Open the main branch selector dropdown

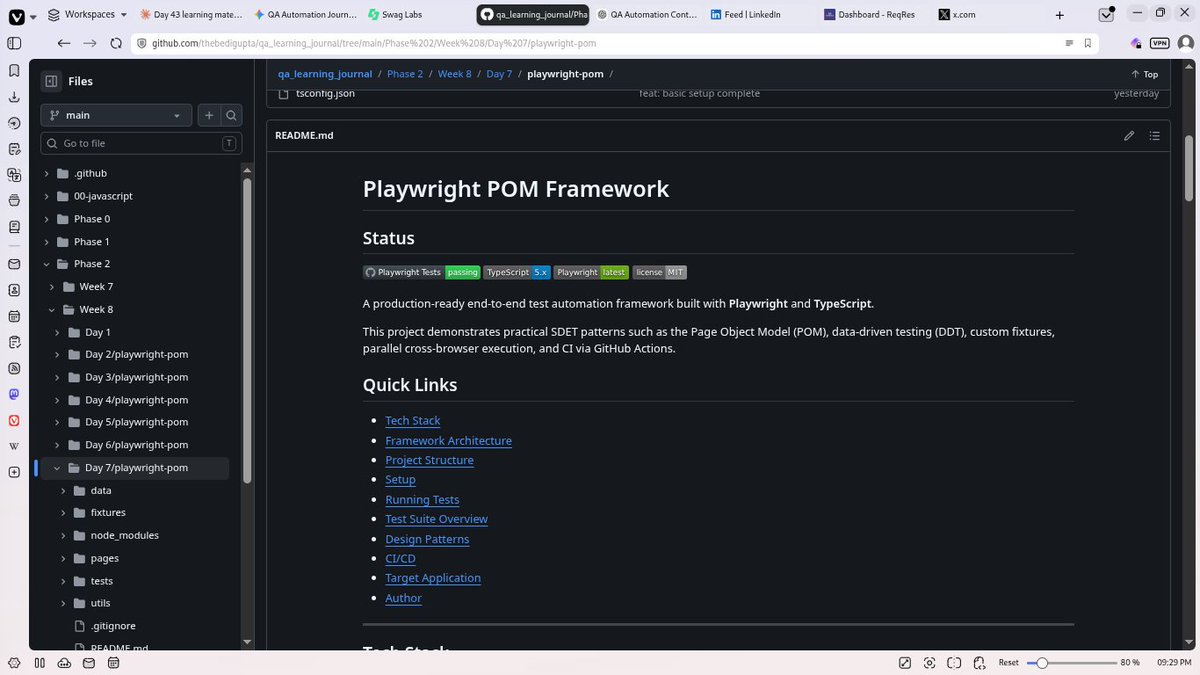[116, 115]
